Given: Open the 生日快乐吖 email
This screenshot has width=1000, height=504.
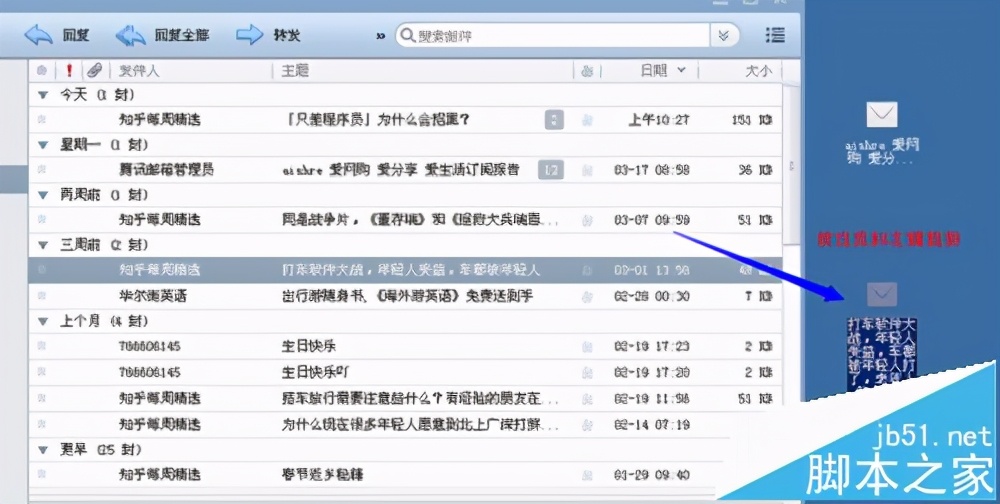Looking at the screenshot, I should point(405,373).
